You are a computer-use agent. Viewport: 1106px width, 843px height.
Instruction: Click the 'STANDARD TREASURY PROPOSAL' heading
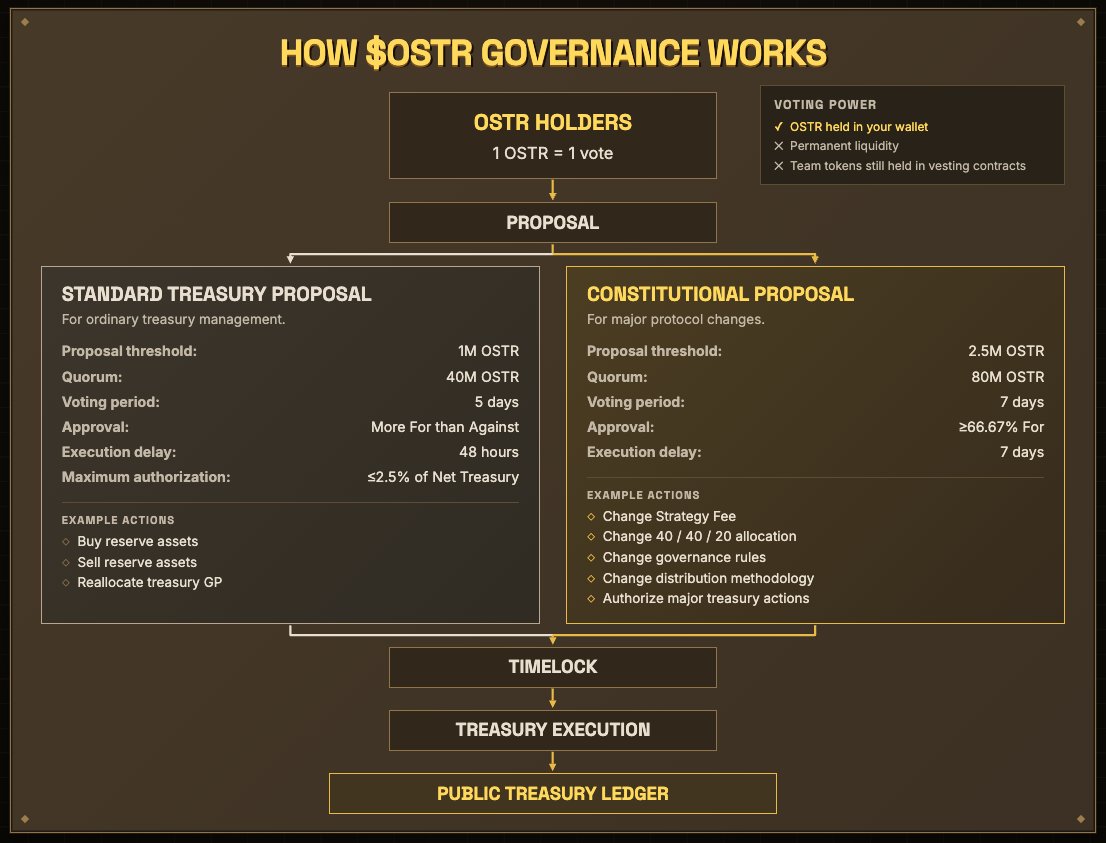217,294
